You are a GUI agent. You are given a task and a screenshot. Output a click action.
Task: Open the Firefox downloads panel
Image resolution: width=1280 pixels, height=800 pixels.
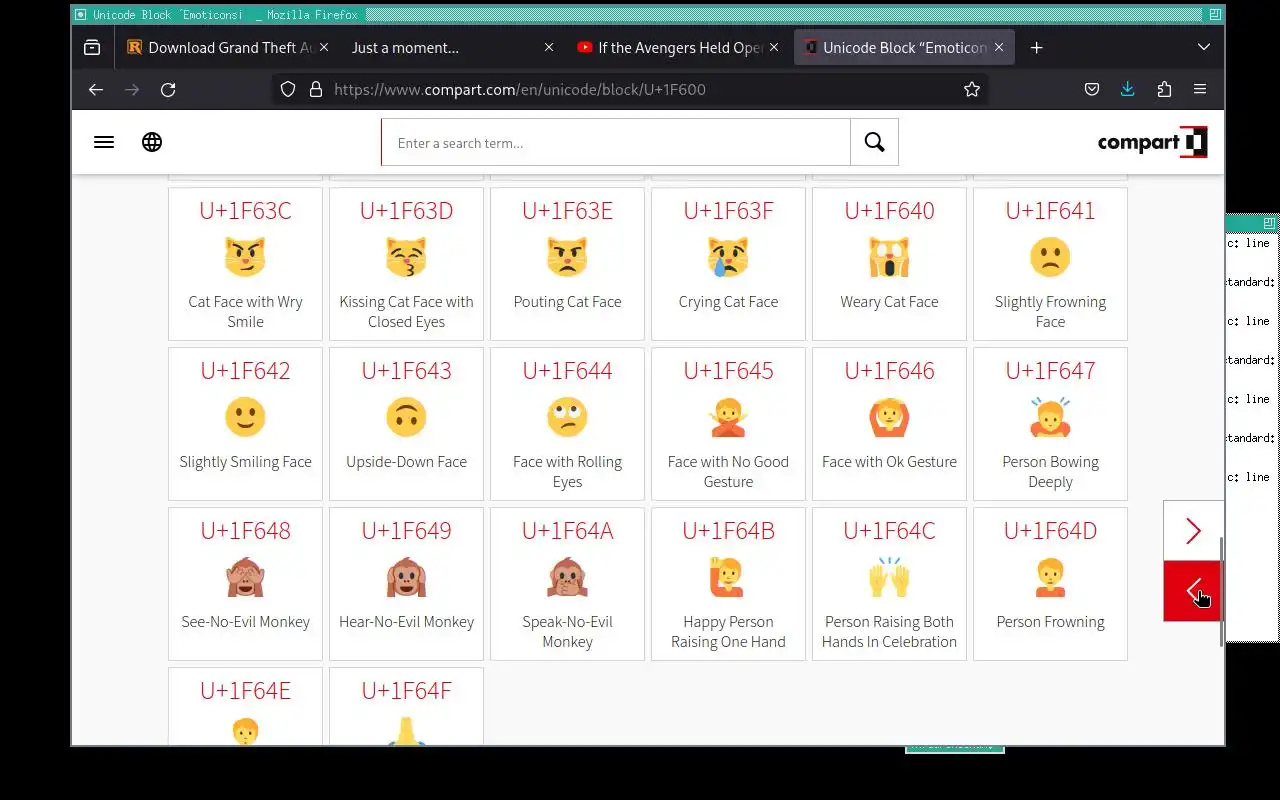(x=1128, y=89)
